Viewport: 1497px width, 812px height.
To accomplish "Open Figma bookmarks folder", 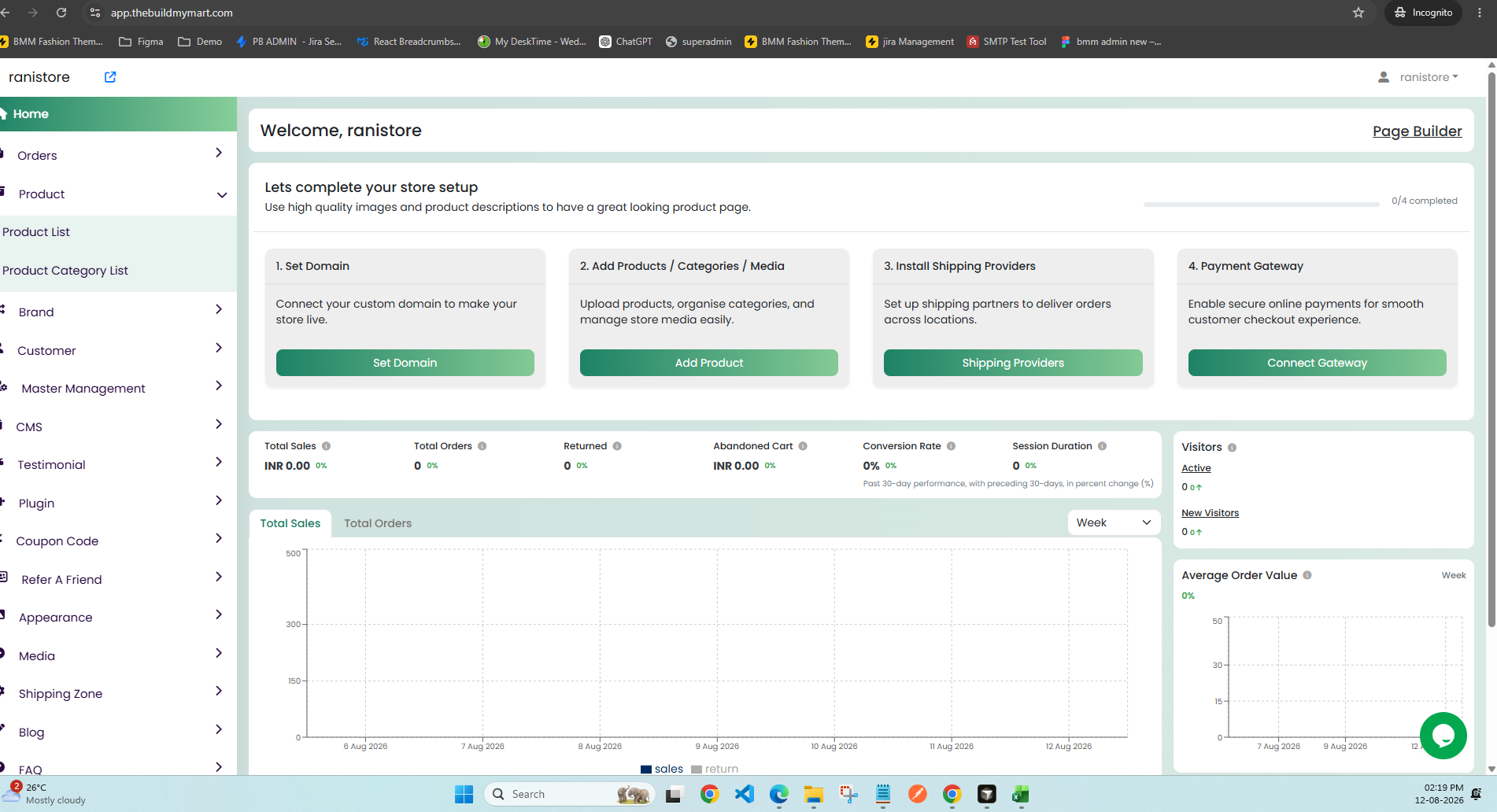I will [141, 42].
